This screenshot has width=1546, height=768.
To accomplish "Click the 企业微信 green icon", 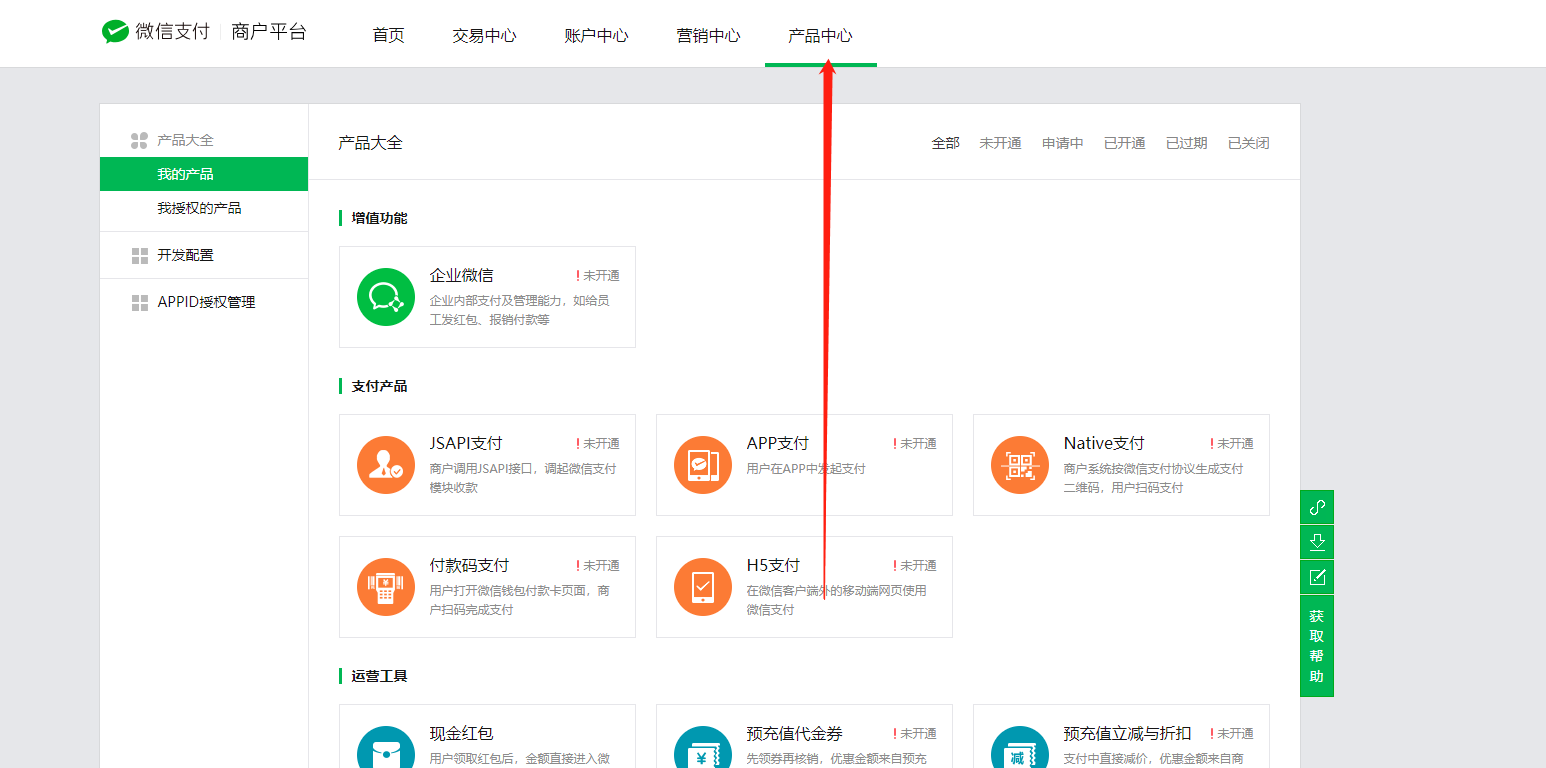I will click(386, 297).
